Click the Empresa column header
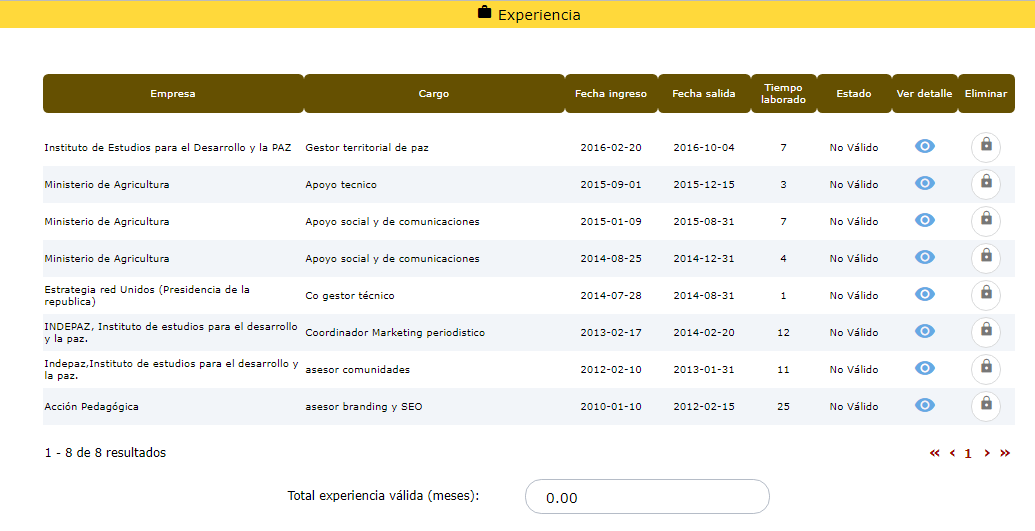 point(173,94)
